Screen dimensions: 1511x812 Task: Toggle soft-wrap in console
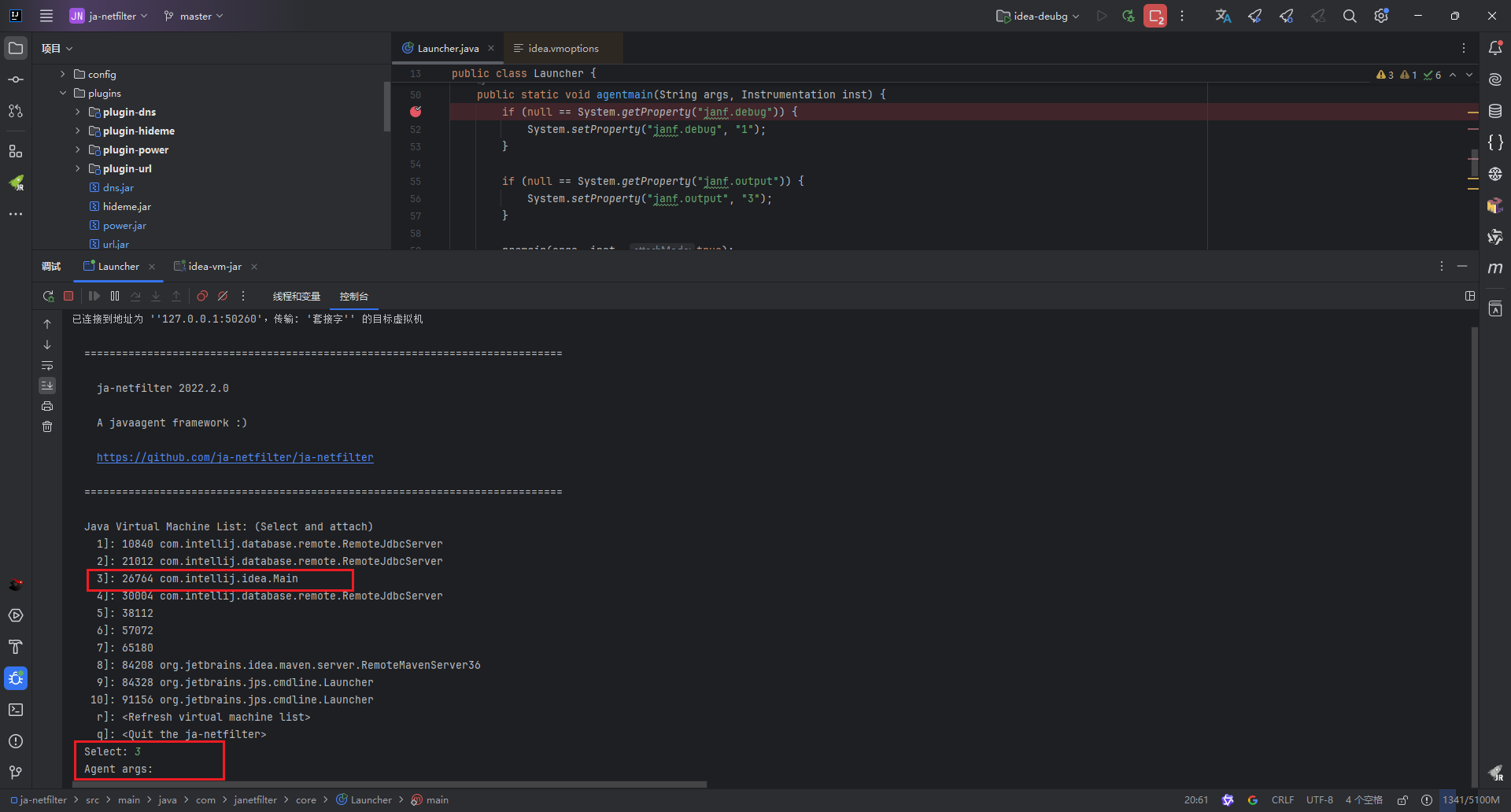pyautogui.click(x=47, y=365)
